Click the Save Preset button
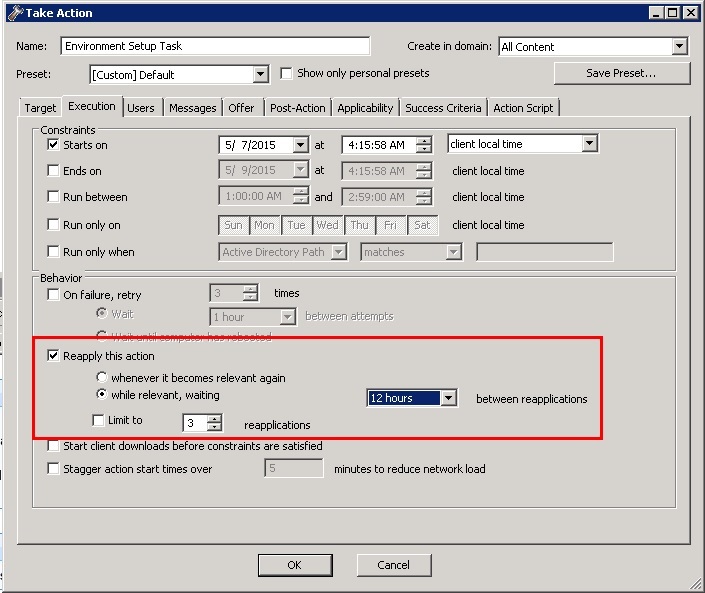The width and height of the screenshot is (705, 593). (621, 73)
